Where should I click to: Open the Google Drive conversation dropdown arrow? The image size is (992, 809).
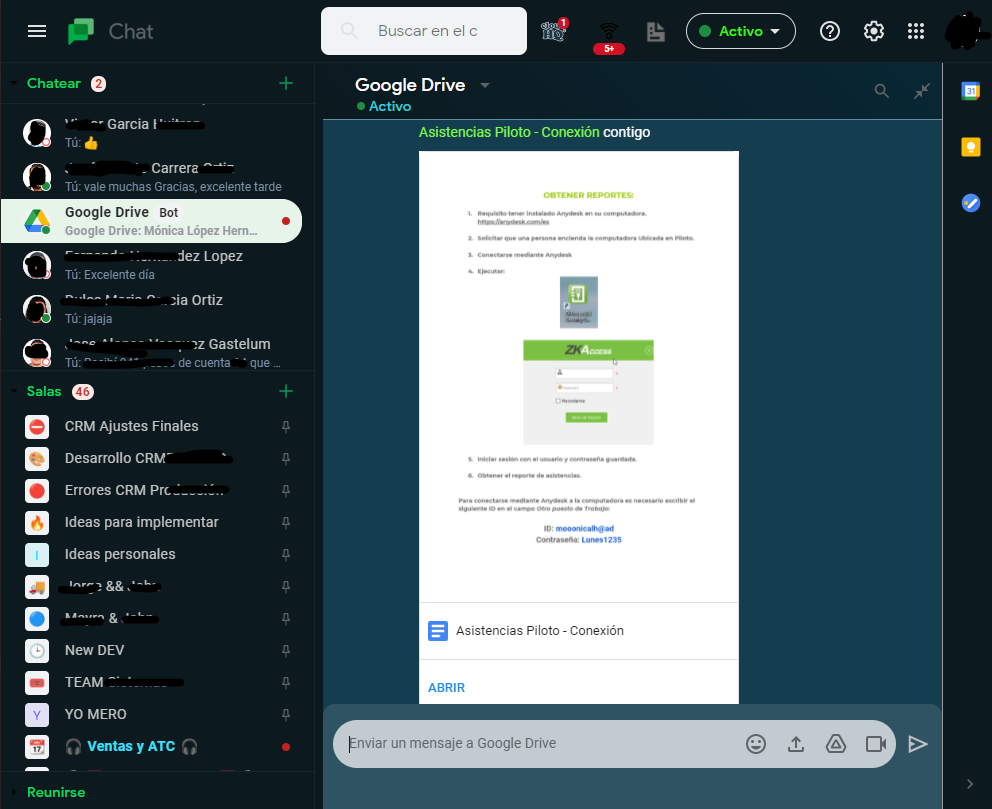pyautogui.click(x=484, y=86)
